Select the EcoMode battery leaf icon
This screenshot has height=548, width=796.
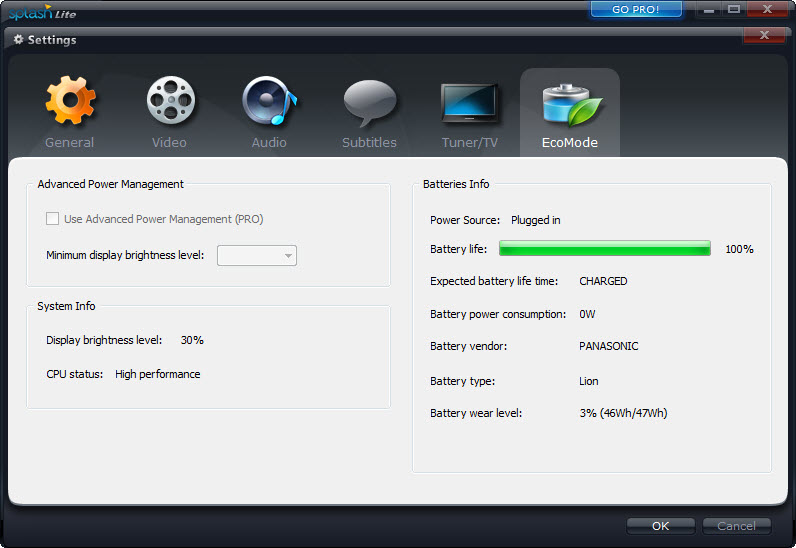point(572,105)
